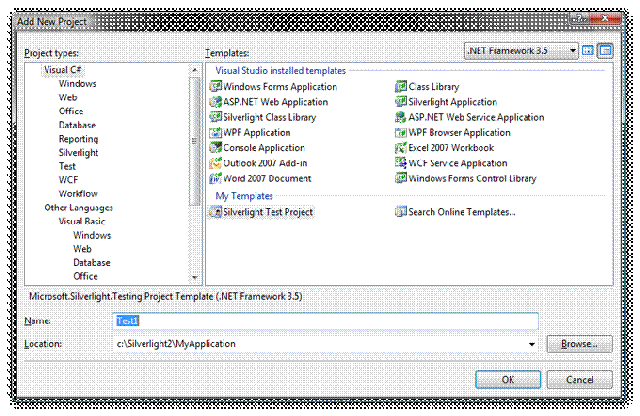Select Database under Visual Basic
The image size is (640, 416).
pyautogui.click(x=92, y=263)
